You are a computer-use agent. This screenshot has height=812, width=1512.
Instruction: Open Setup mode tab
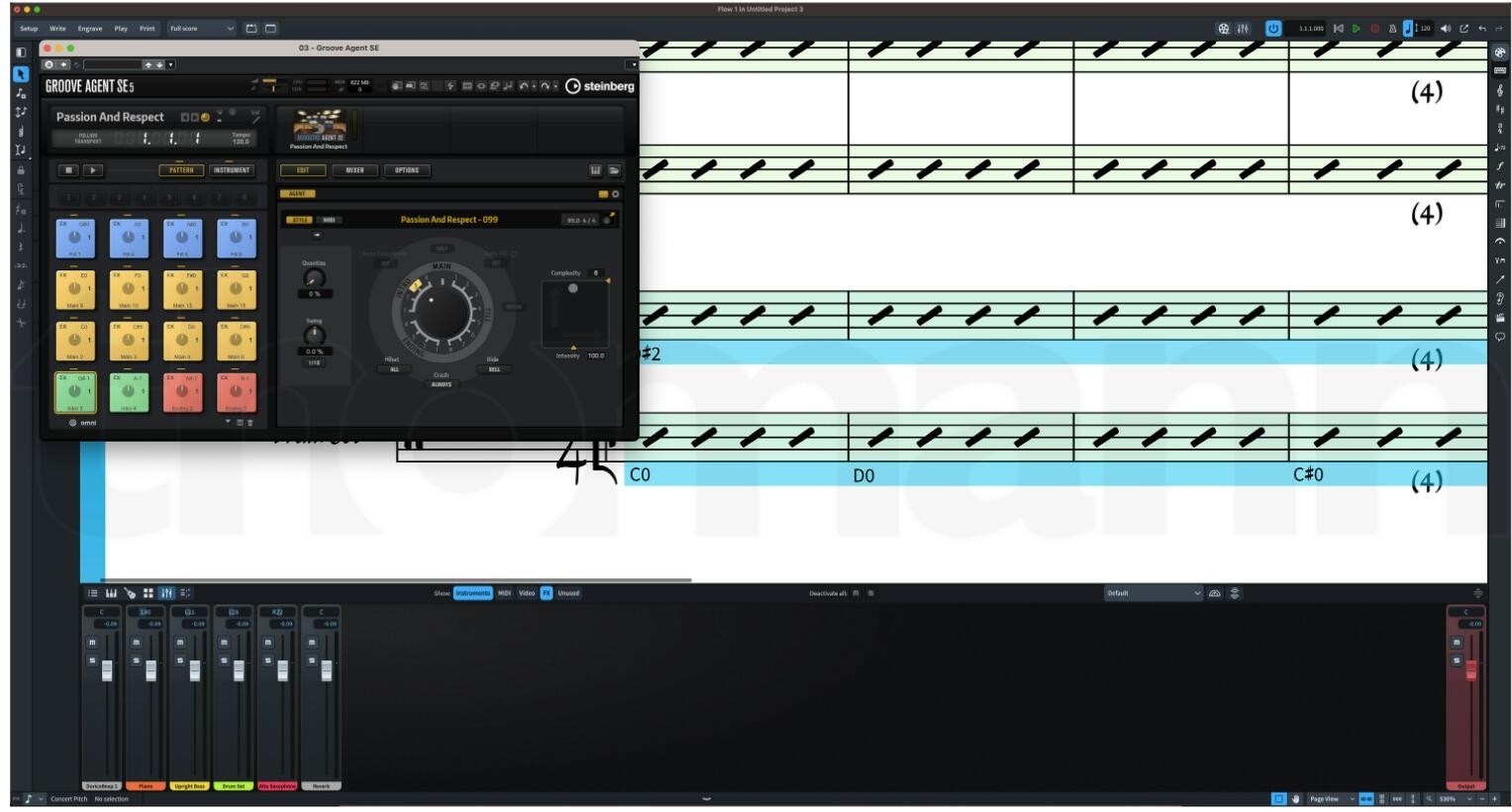[29, 29]
